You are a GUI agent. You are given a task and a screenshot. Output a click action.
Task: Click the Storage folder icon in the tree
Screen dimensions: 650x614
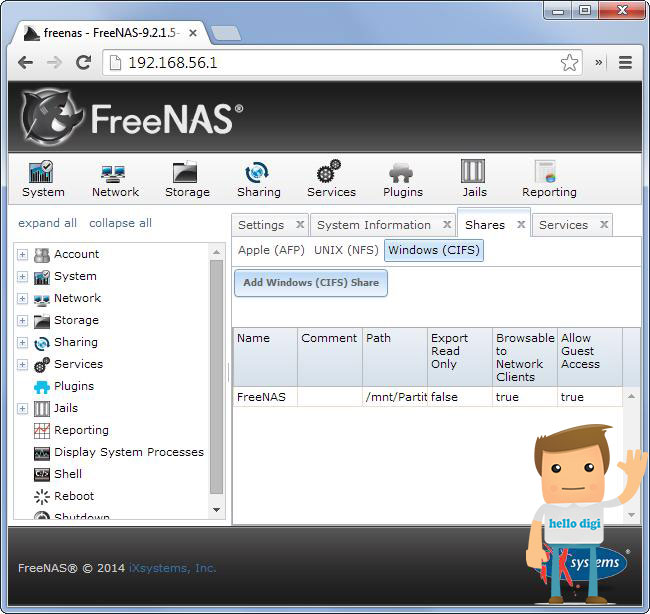(41, 321)
